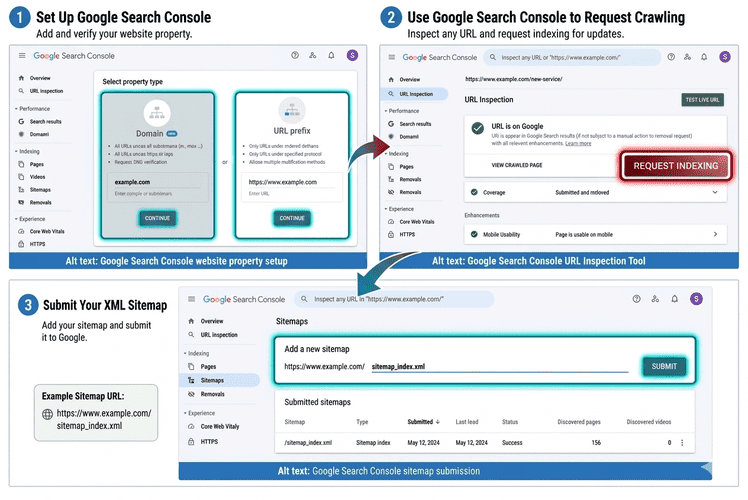The image size is (748, 500).
Task: Click the Sitemap index type cell
Action: [373, 443]
